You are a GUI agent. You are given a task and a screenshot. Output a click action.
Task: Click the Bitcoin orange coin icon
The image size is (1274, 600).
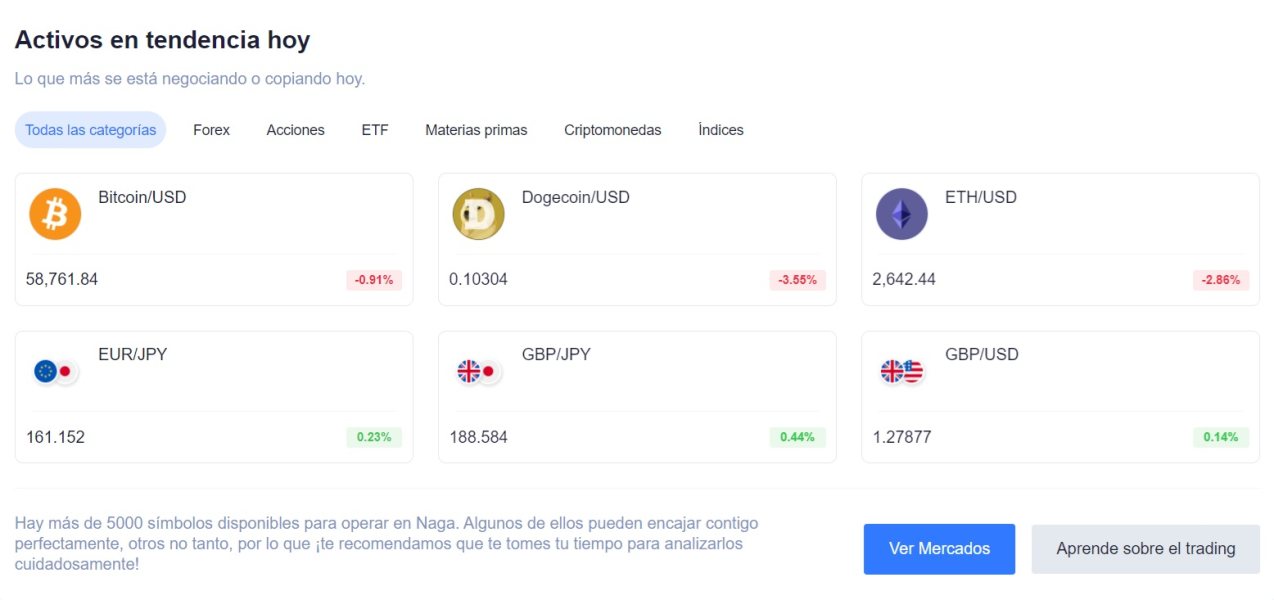(55, 214)
